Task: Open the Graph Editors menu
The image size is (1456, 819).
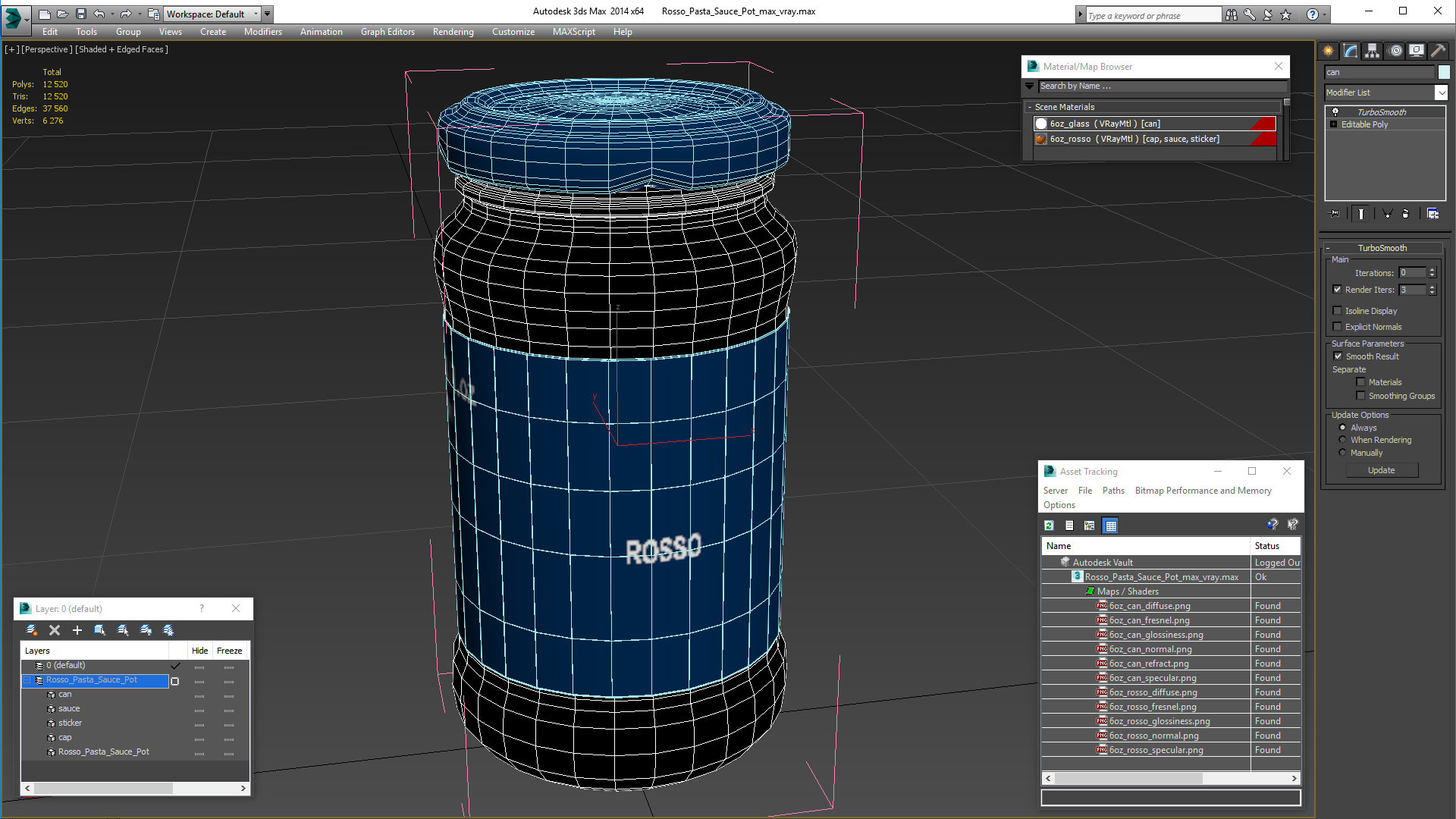Action: 388,32
